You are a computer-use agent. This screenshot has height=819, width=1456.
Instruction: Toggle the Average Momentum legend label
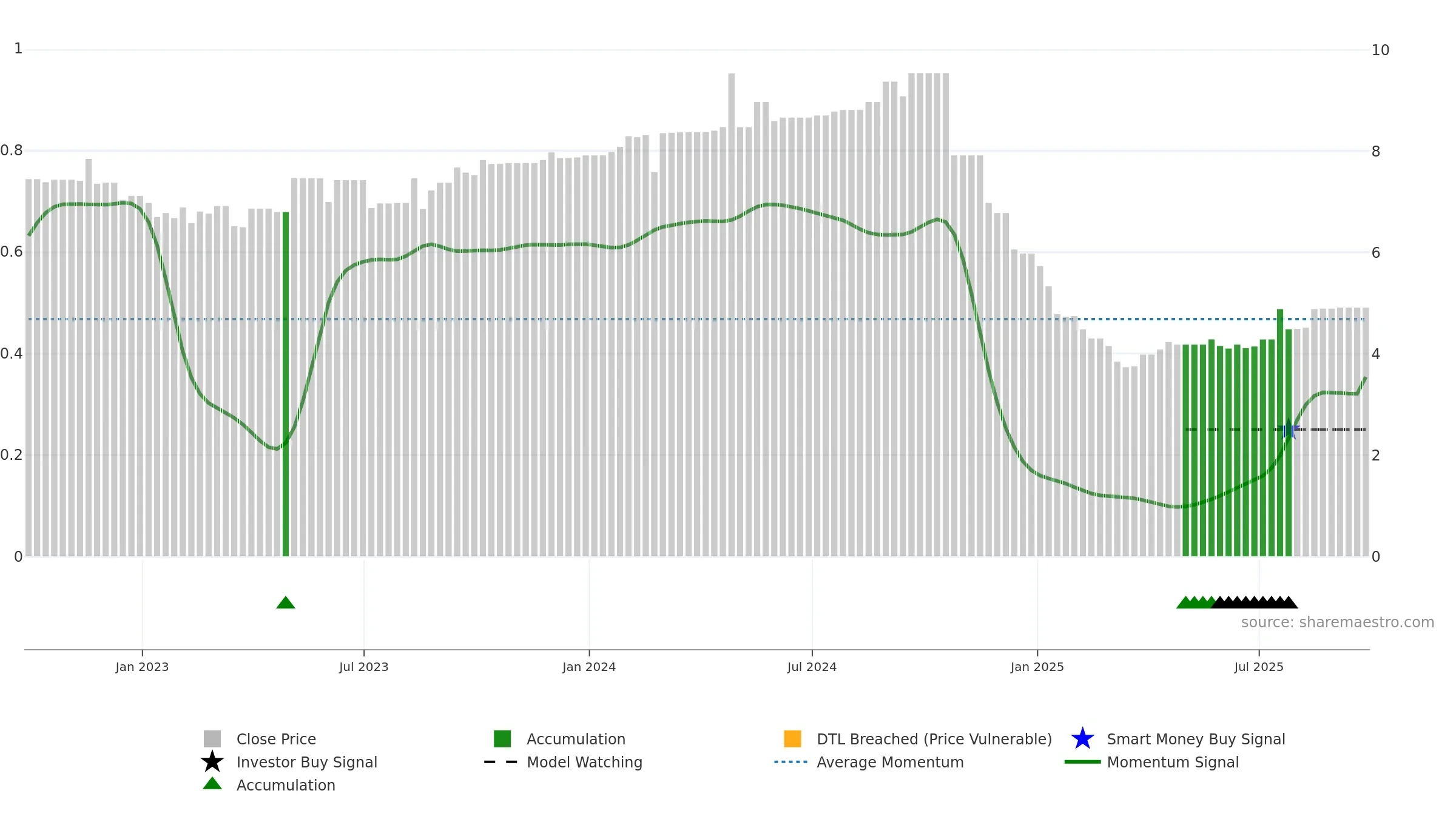click(890, 762)
